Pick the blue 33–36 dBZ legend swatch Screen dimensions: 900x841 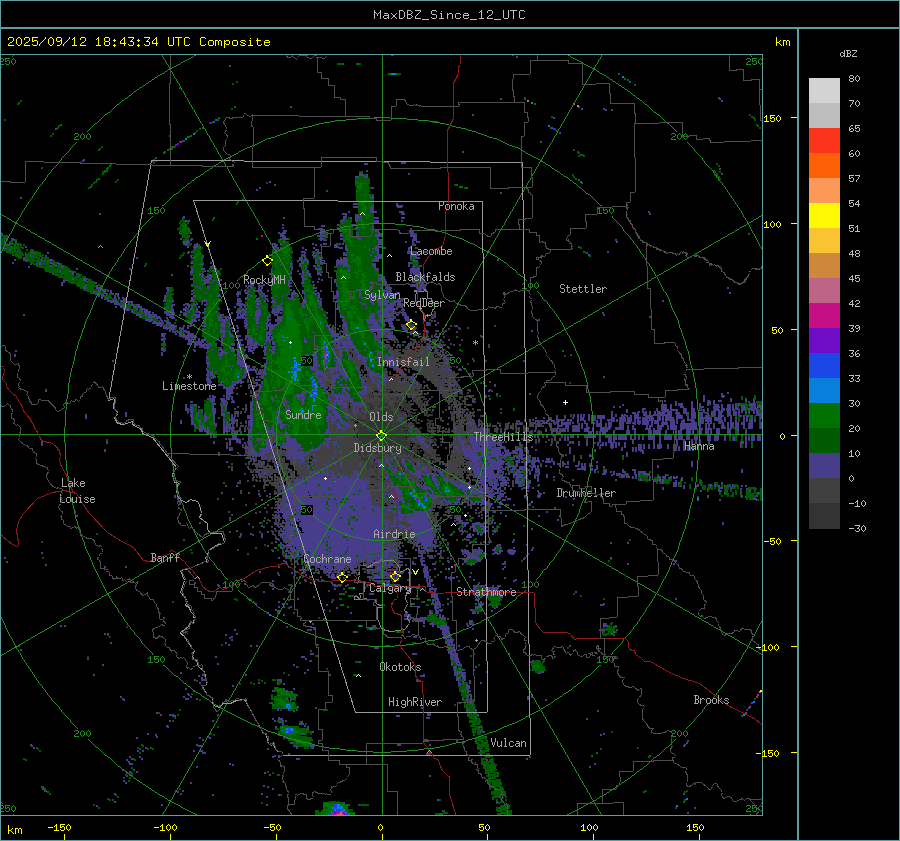824,366
